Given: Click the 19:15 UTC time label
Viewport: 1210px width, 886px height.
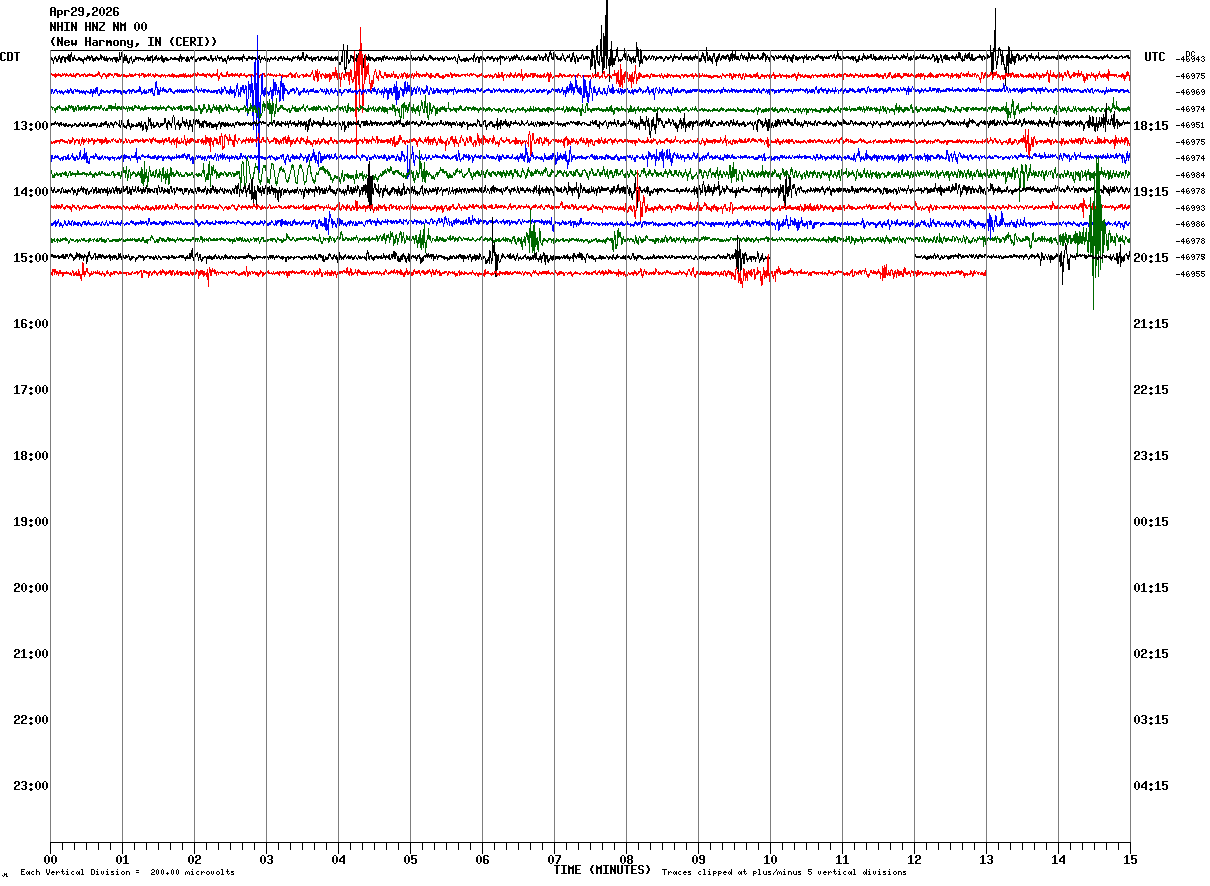Looking at the screenshot, I should pos(1151,192).
